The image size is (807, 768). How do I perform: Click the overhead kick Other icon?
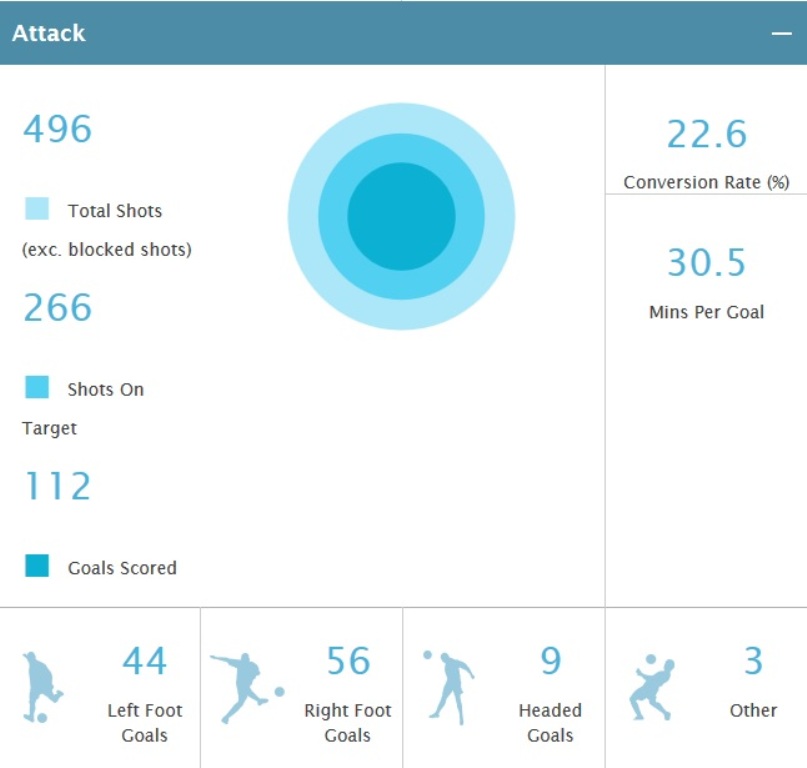coord(652,688)
